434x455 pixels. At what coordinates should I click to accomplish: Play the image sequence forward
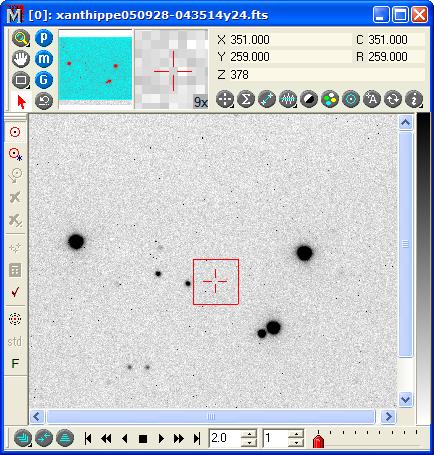point(161,438)
